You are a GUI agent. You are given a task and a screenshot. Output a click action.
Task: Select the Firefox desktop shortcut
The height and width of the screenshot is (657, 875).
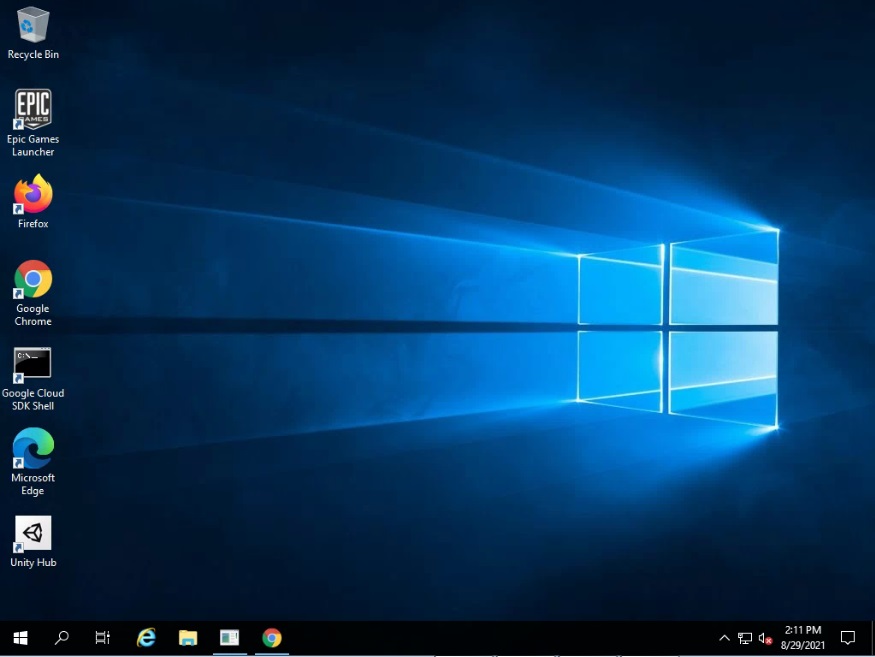tap(33, 202)
